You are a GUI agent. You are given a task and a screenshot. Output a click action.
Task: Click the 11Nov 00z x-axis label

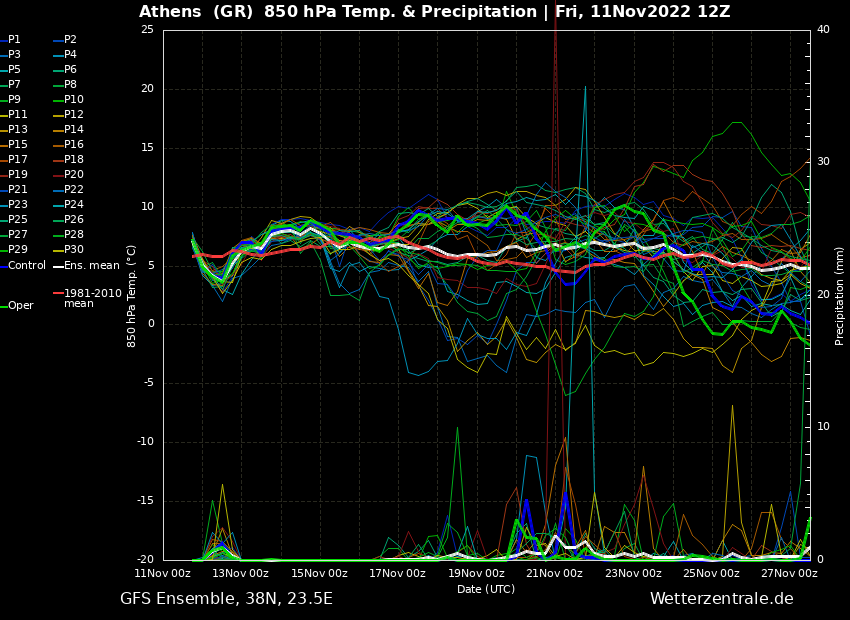coord(163,573)
